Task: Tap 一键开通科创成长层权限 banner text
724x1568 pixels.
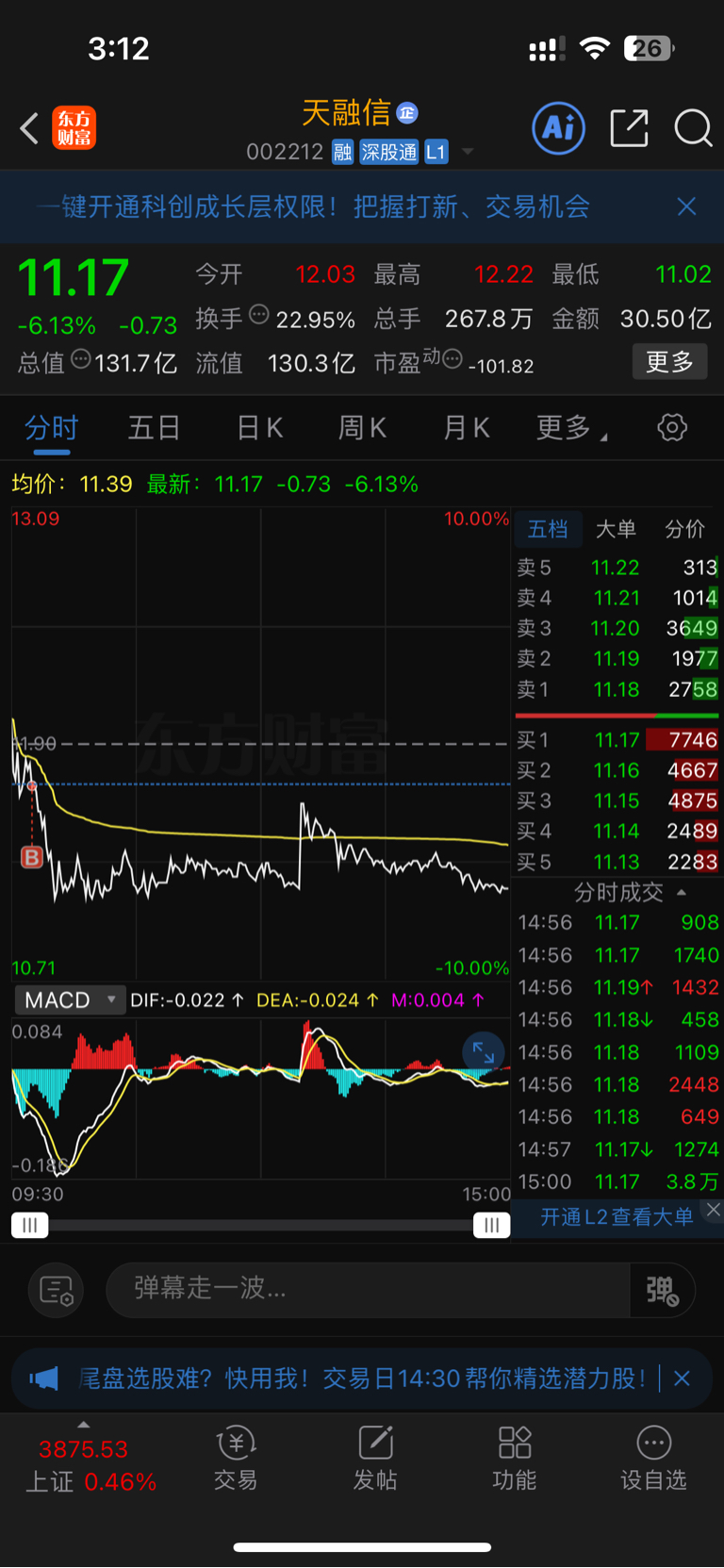Action: tap(313, 206)
